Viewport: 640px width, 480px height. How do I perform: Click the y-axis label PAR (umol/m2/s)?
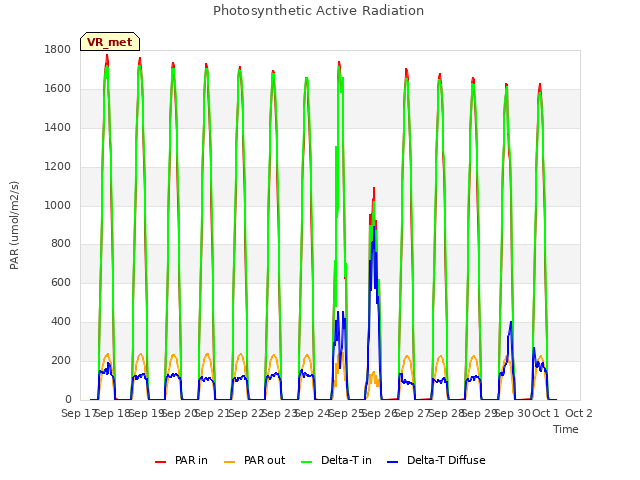14,225
